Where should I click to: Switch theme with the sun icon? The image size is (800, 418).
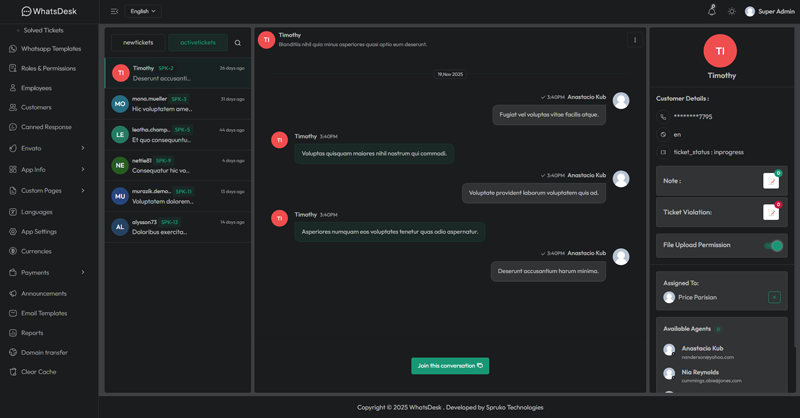pos(732,12)
